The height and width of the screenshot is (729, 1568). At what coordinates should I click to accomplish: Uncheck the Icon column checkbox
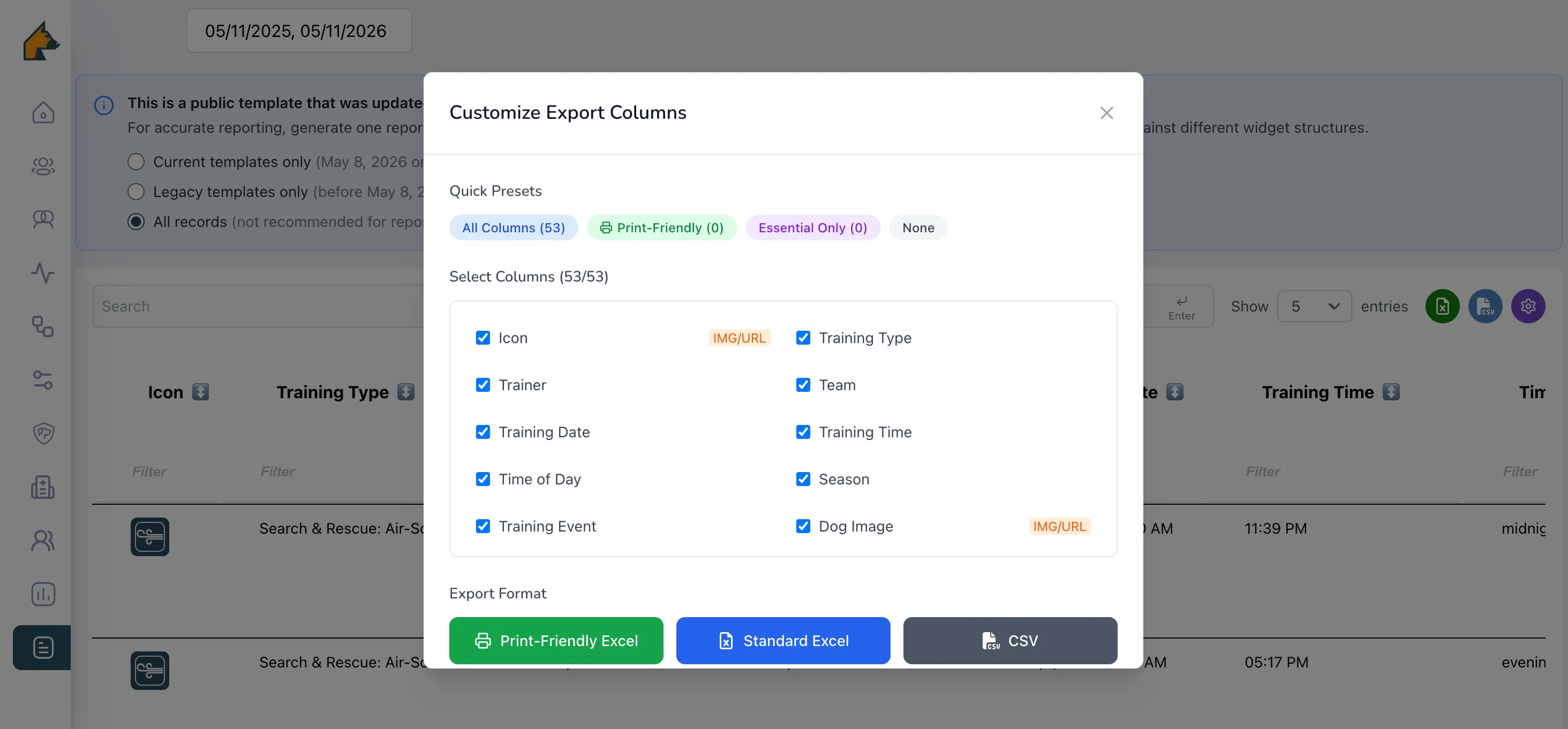482,338
